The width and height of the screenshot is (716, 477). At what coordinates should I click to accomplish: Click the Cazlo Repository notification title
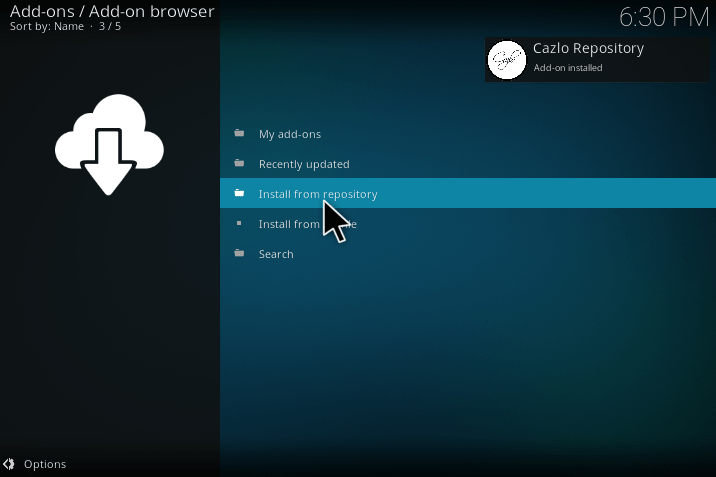click(588, 48)
